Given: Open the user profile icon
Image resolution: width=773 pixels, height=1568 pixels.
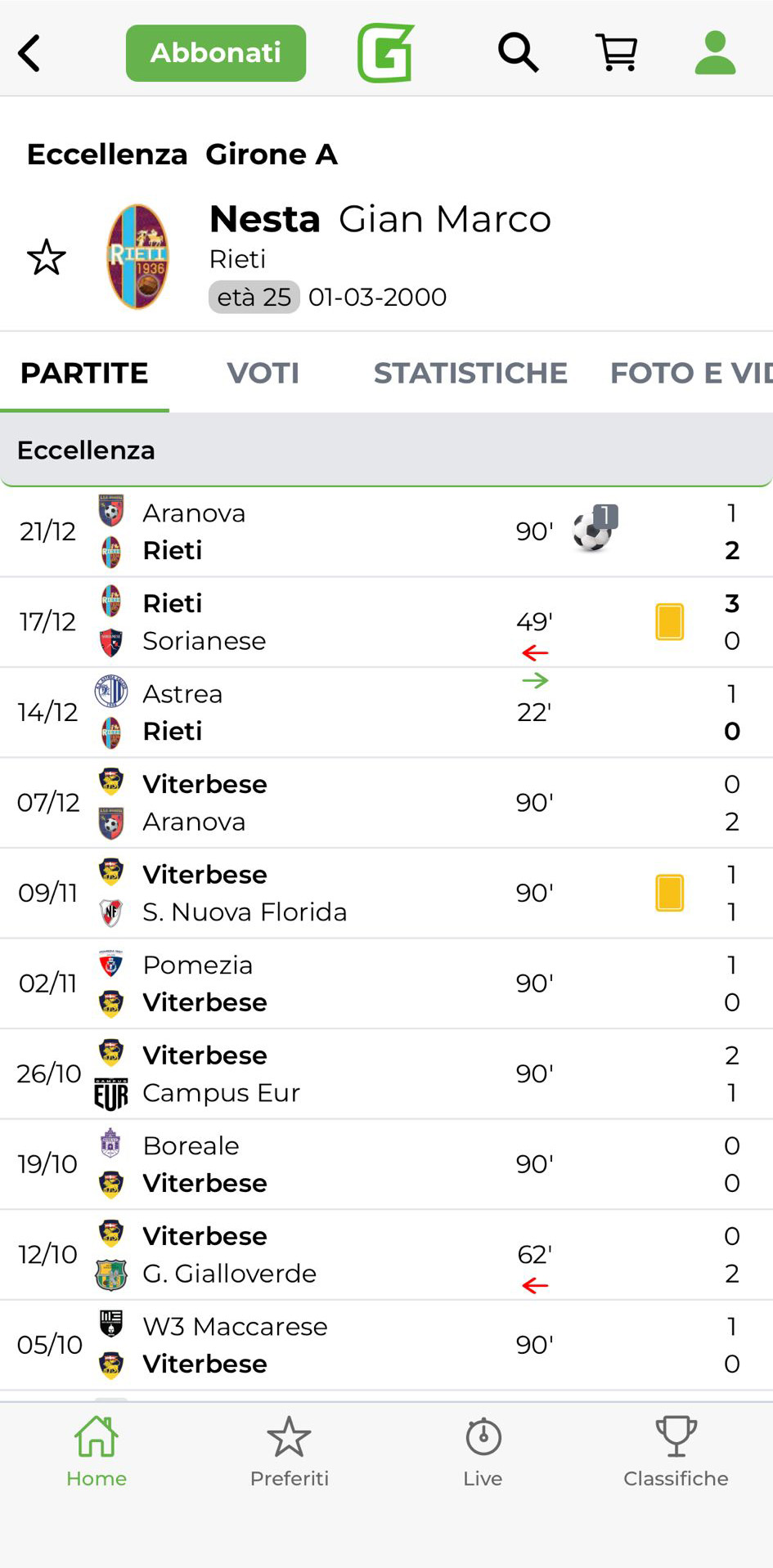Looking at the screenshot, I should click(715, 53).
